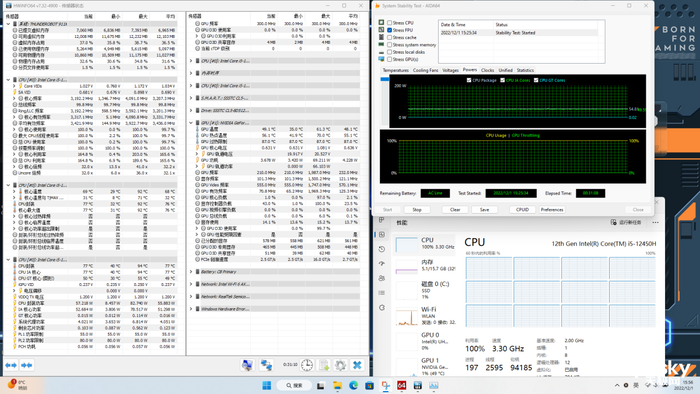Open HWiNFO sensor summary monitor icon
This screenshot has width=700, height=394.
pyautogui.click(x=247, y=365)
